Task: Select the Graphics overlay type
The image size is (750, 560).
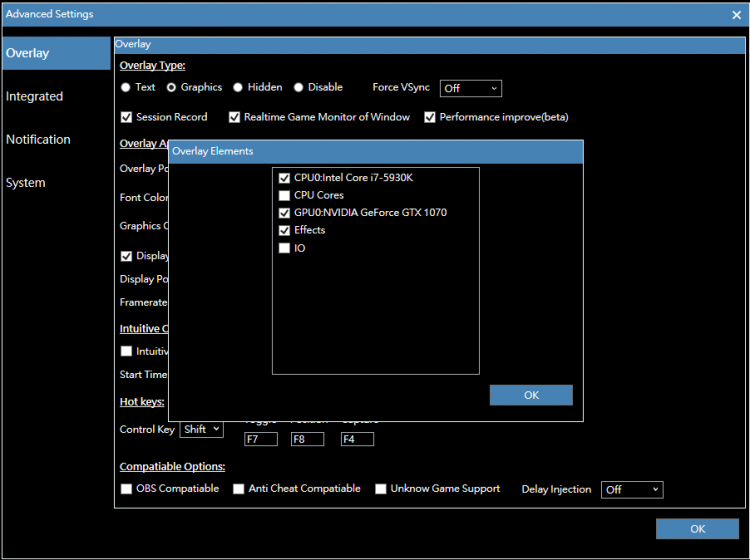Action: (171, 88)
